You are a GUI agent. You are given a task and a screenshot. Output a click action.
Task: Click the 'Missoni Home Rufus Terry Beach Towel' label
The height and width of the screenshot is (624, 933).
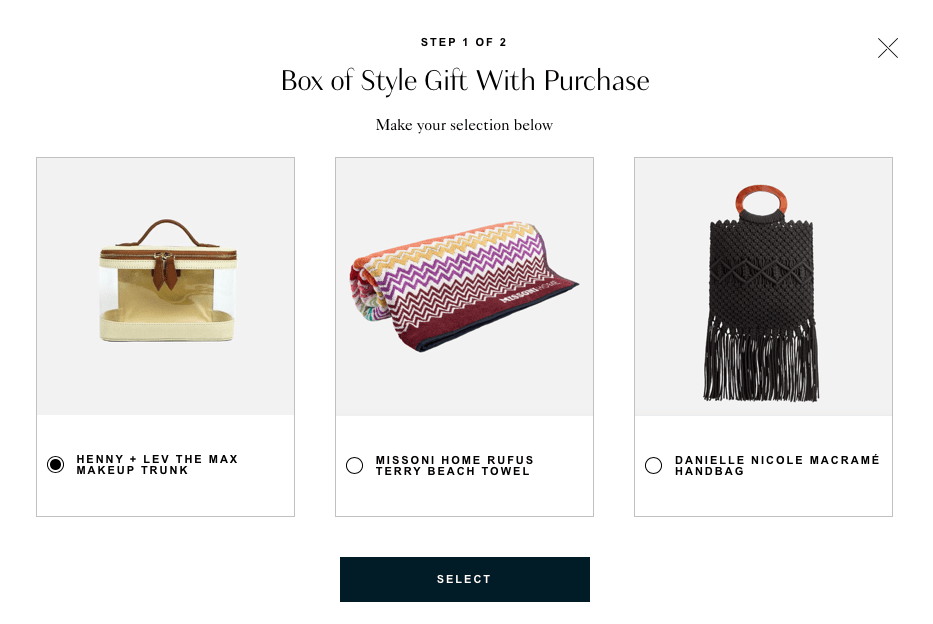pyautogui.click(x=455, y=466)
